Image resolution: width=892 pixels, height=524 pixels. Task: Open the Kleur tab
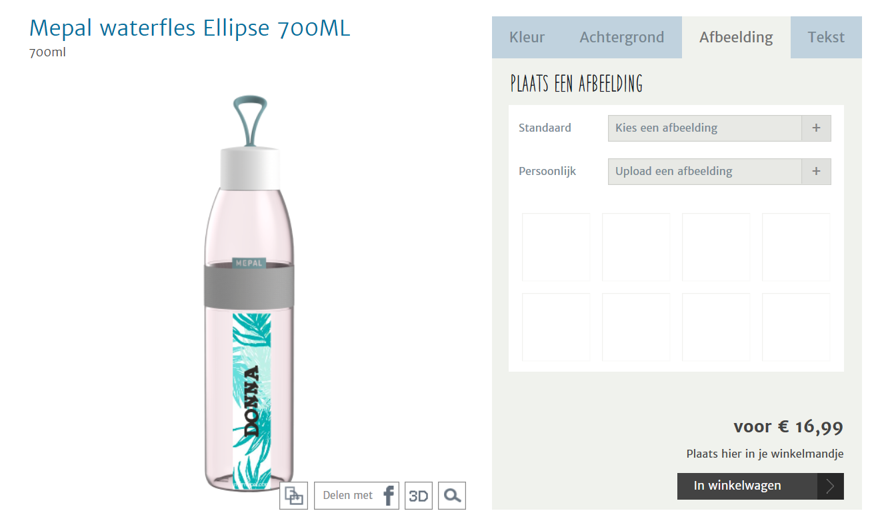pyautogui.click(x=527, y=38)
